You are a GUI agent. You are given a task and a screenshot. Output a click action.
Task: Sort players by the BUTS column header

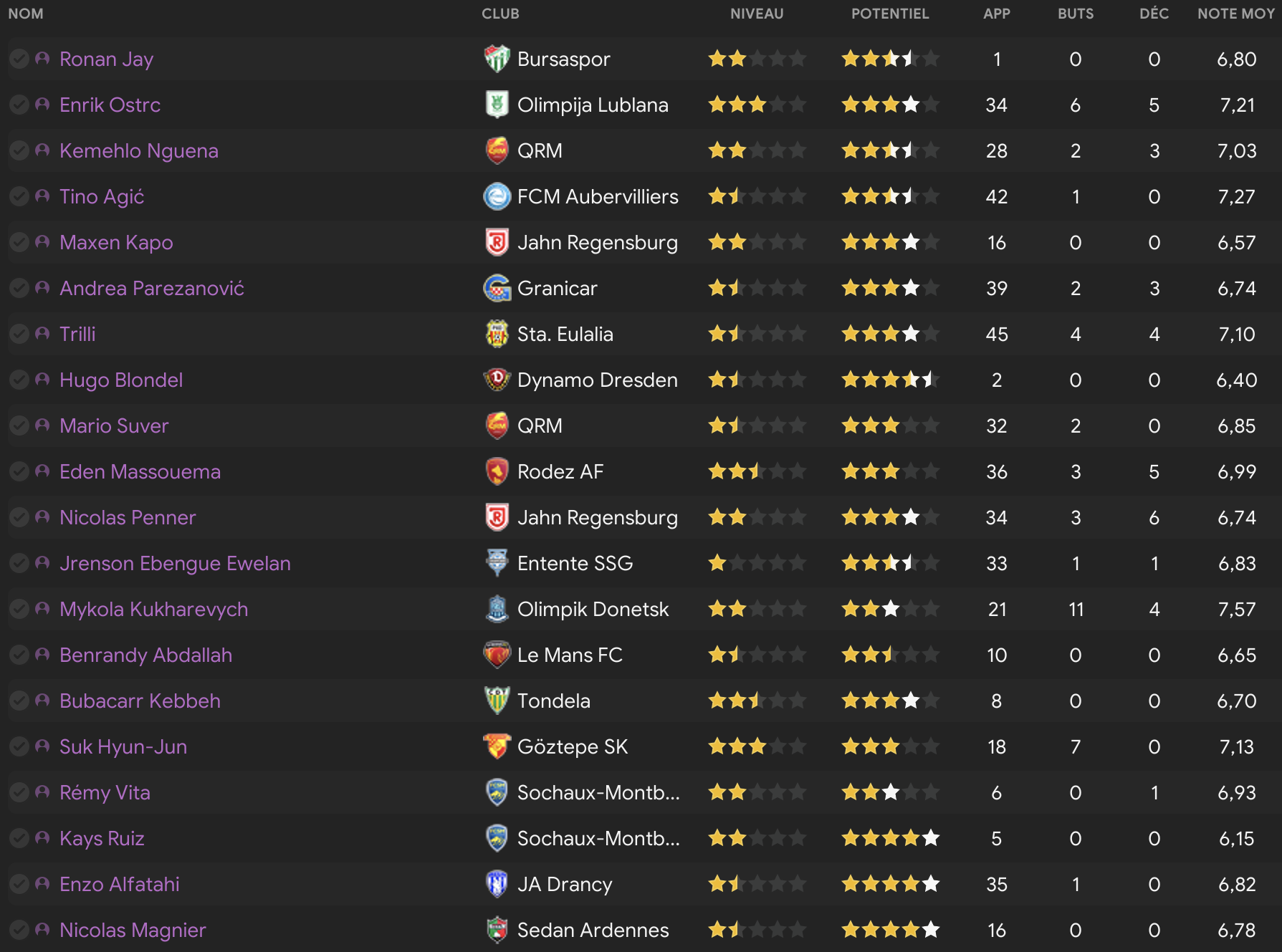coord(1076,14)
